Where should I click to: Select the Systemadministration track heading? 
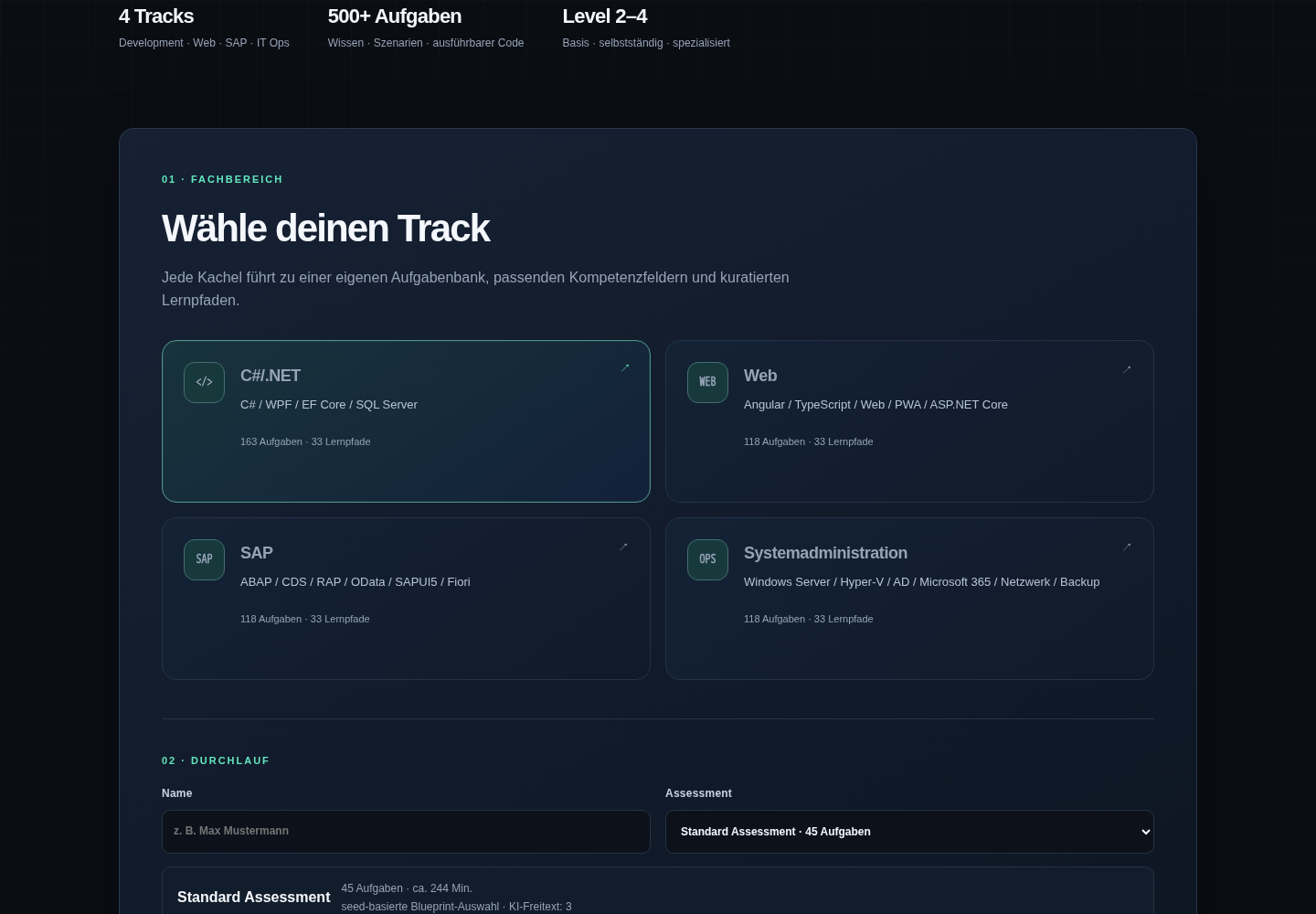(x=825, y=553)
